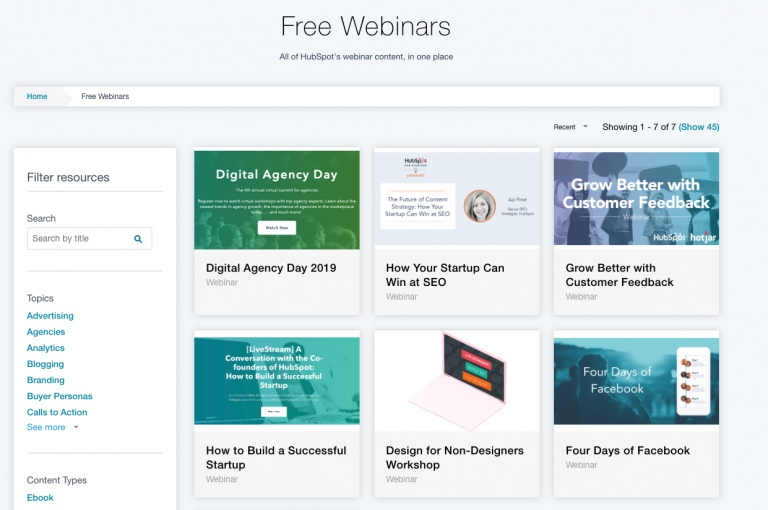Select Ebook content type
The width and height of the screenshot is (768, 510).
(x=40, y=498)
